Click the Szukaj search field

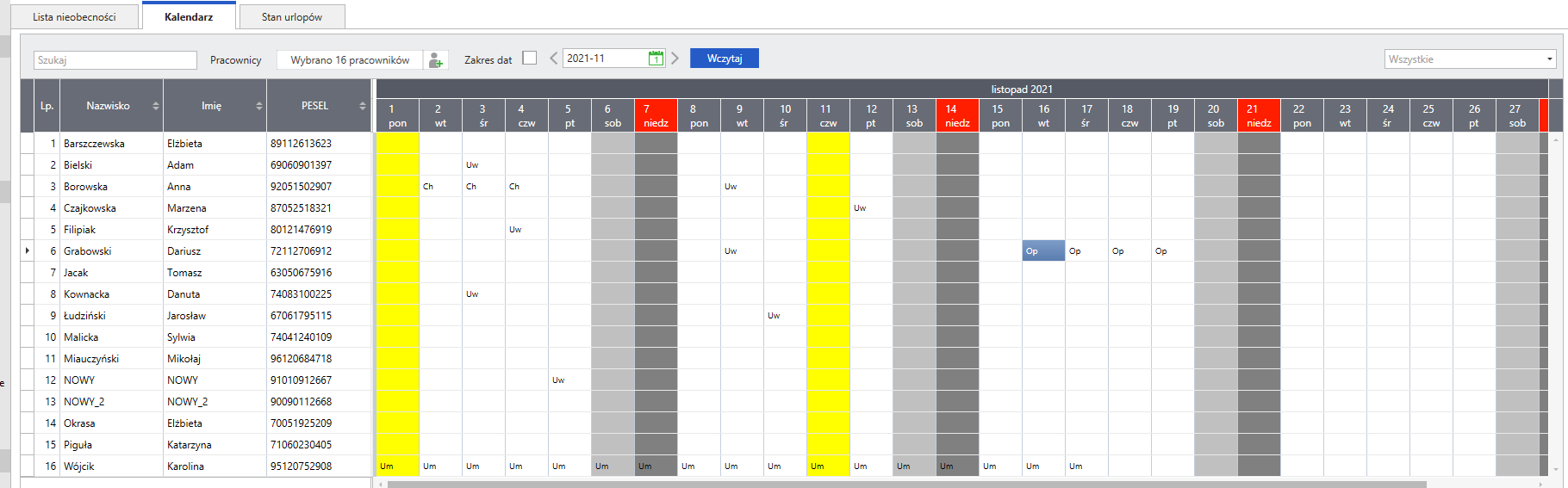click(x=115, y=59)
